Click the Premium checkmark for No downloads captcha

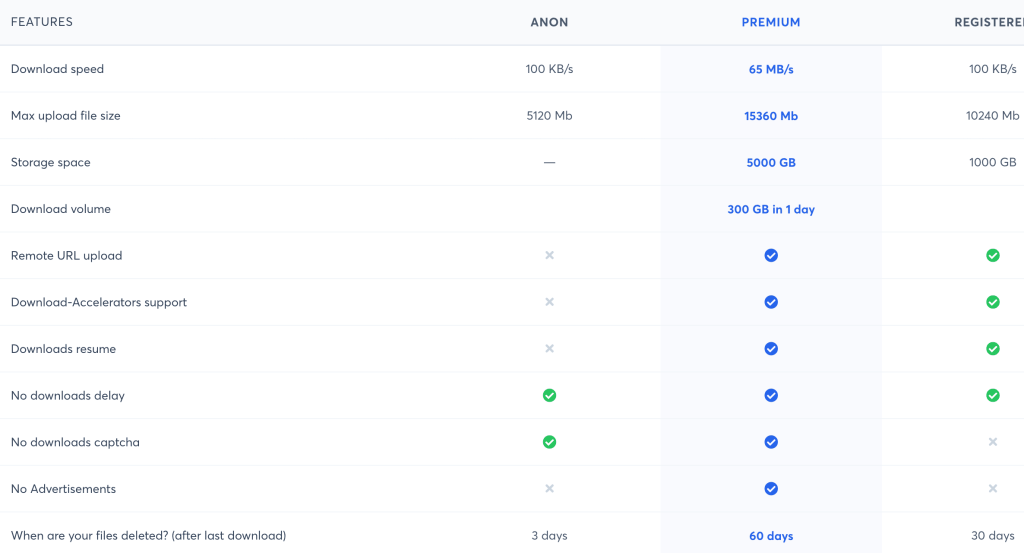pos(771,442)
